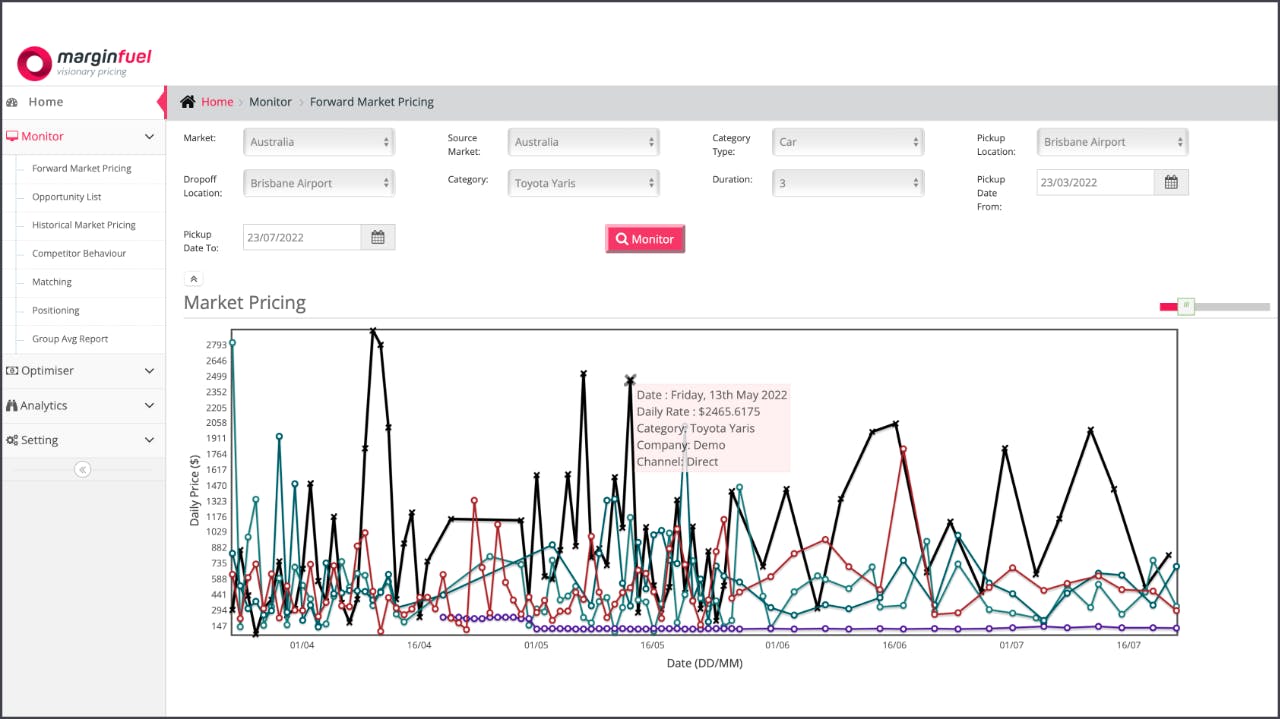Open the Pickup Date To calendar icon

coord(378,237)
